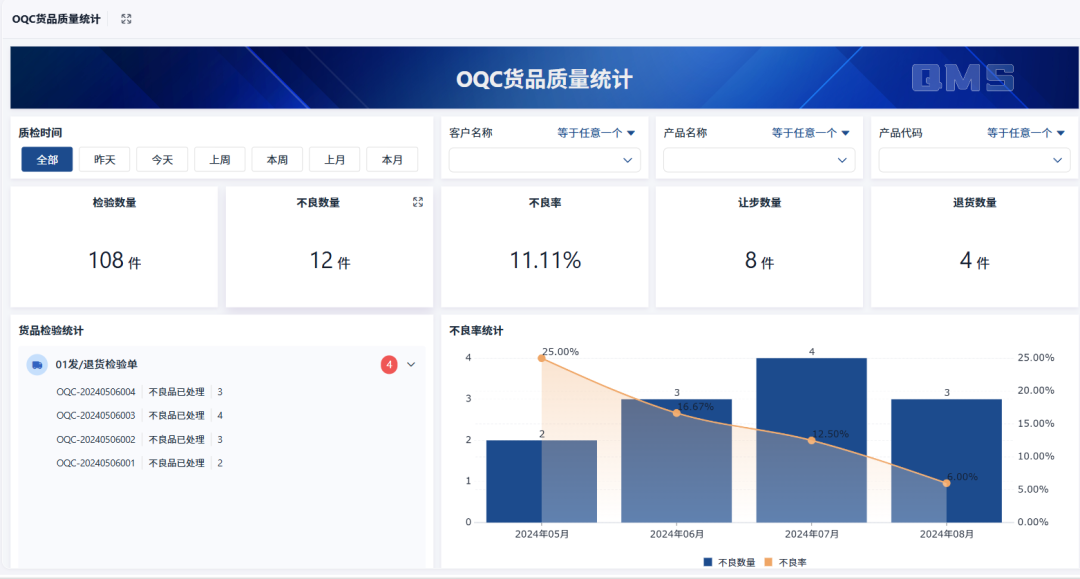Click the 不良率 value 11.11%
1080x579 pixels.
click(545, 260)
